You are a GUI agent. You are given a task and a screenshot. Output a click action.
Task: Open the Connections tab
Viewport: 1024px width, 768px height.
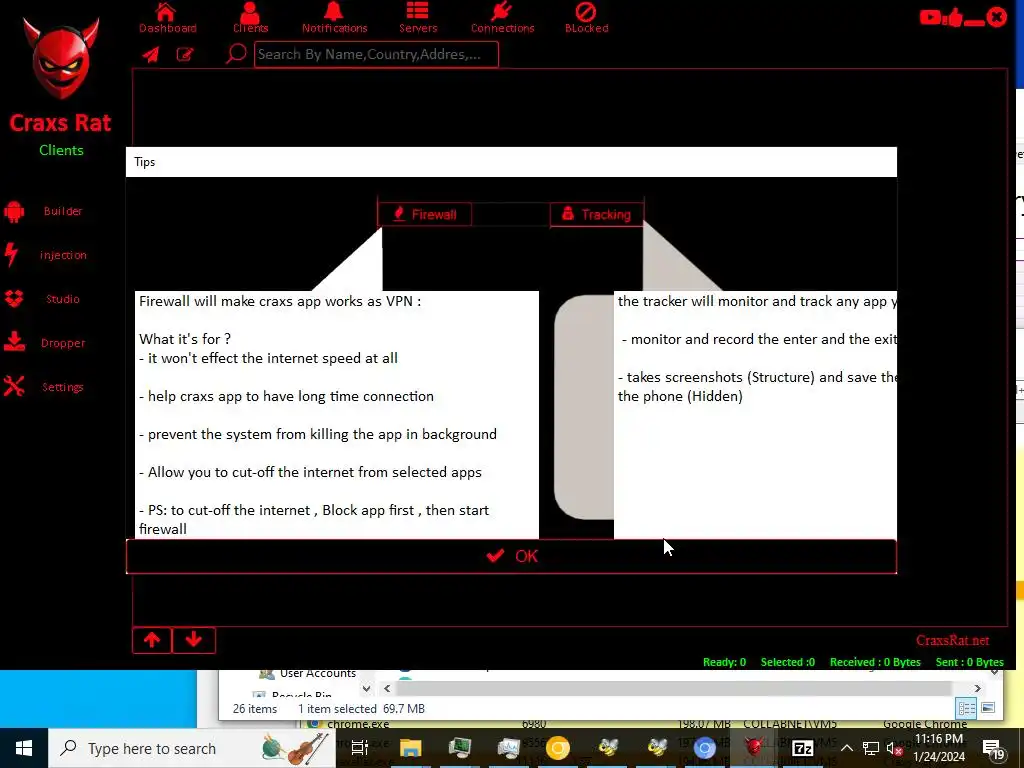pyautogui.click(x=502, y=18)
